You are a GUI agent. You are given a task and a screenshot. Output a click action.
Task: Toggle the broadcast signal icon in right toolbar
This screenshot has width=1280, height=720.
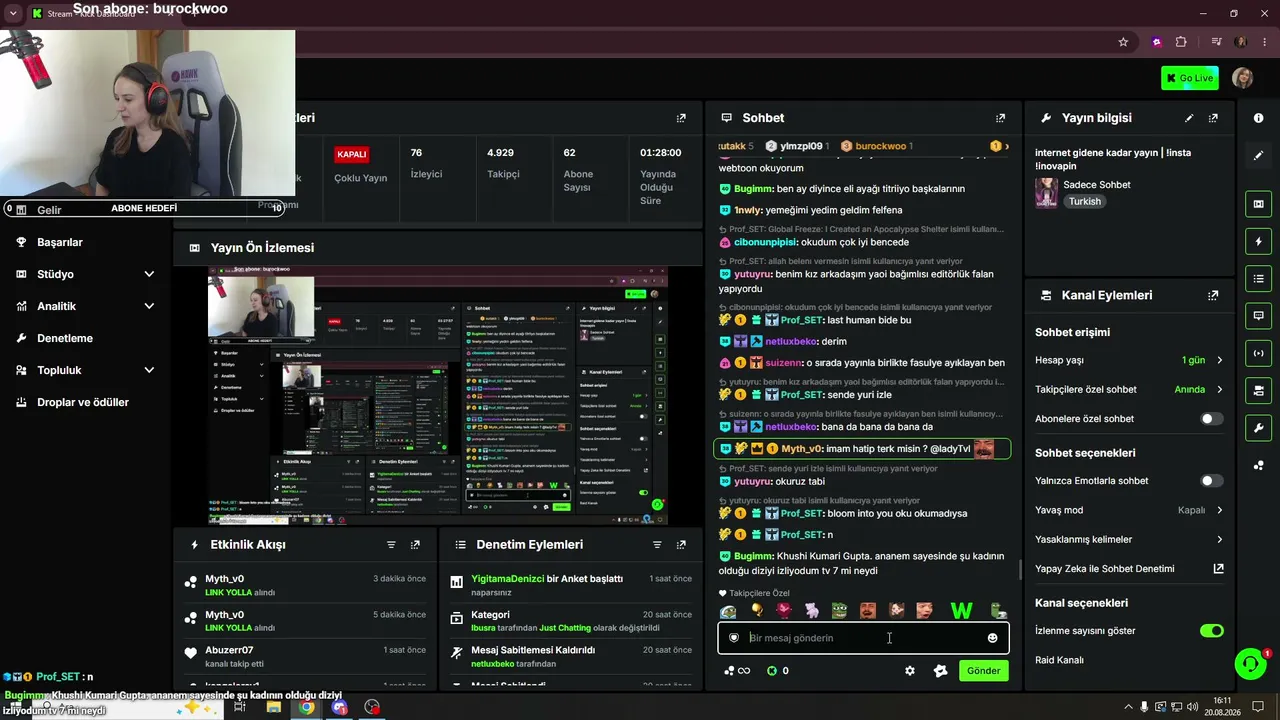(x=1258, y=353)
